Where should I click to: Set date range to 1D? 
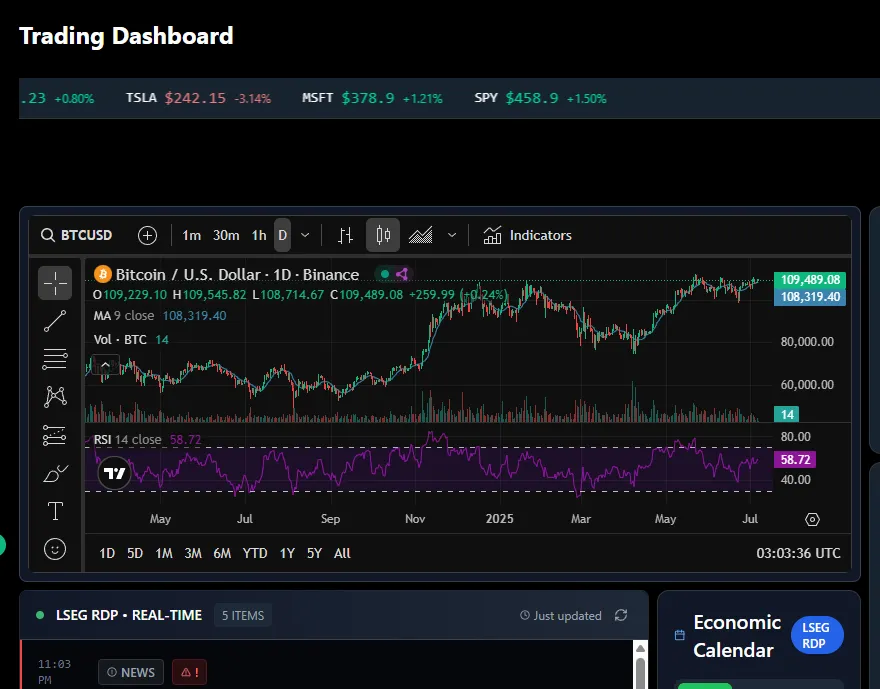(x=107, y=554)
